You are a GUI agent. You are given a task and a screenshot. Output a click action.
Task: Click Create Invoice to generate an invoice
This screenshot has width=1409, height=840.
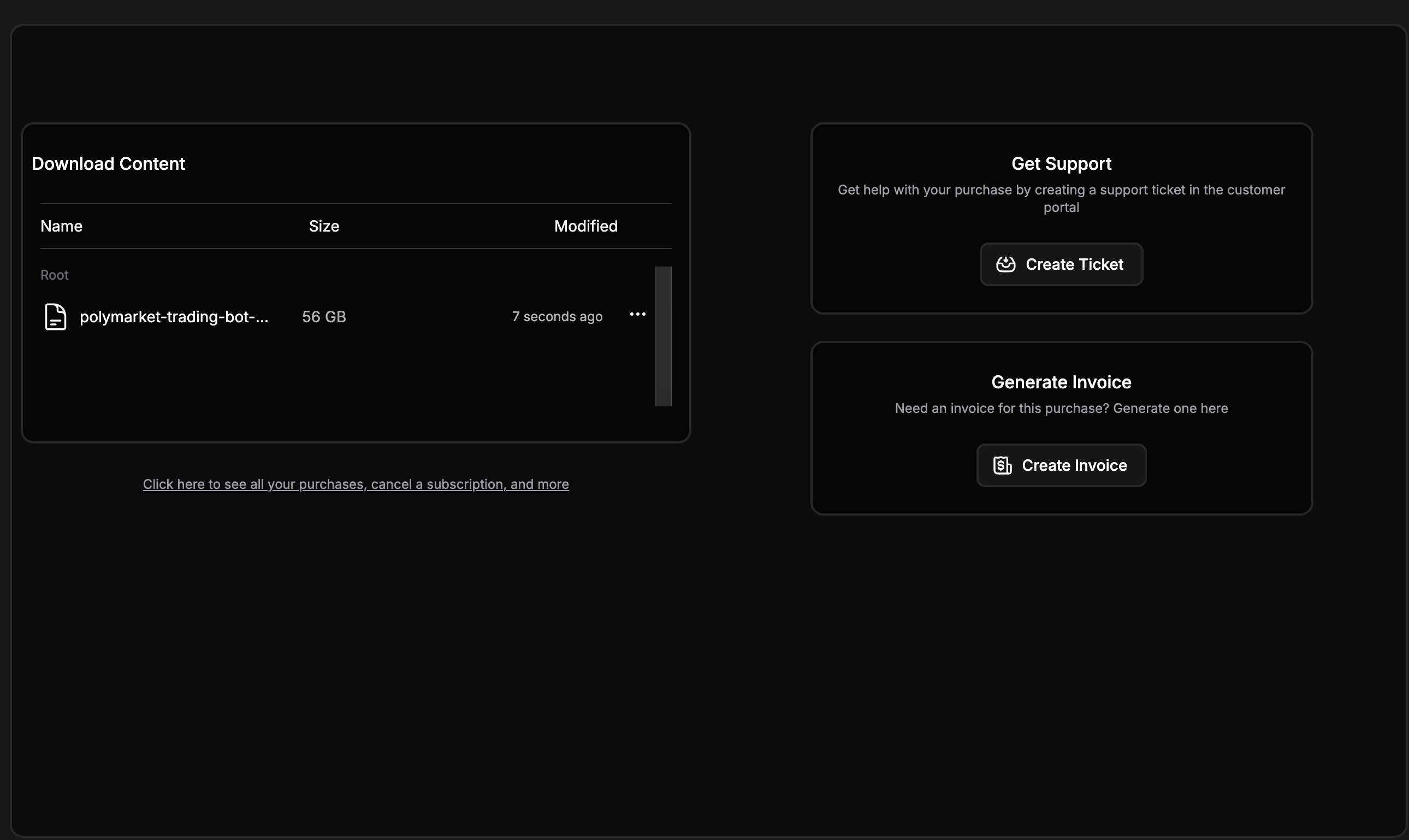(x=1061, y=465)
